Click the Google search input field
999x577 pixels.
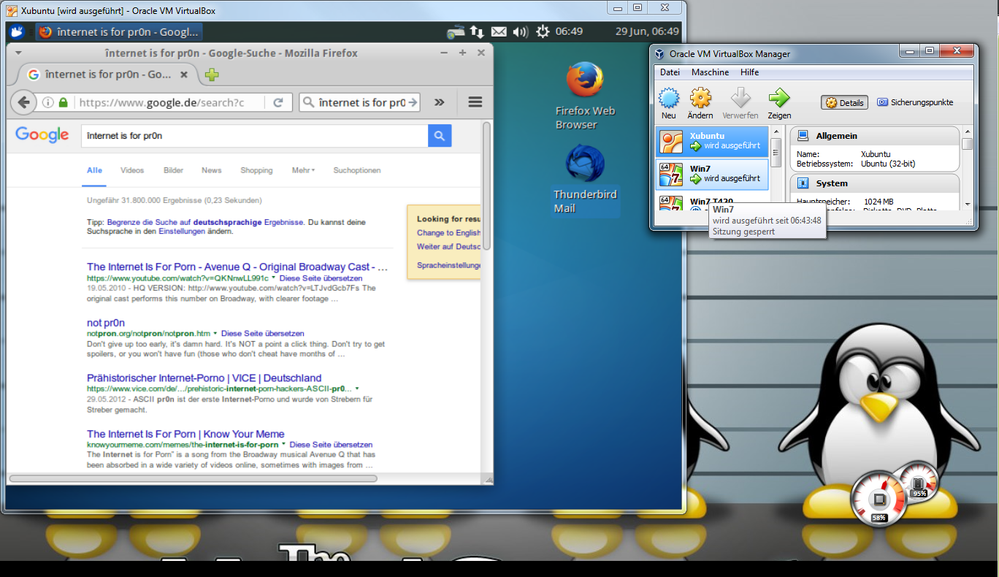[254, 136]
